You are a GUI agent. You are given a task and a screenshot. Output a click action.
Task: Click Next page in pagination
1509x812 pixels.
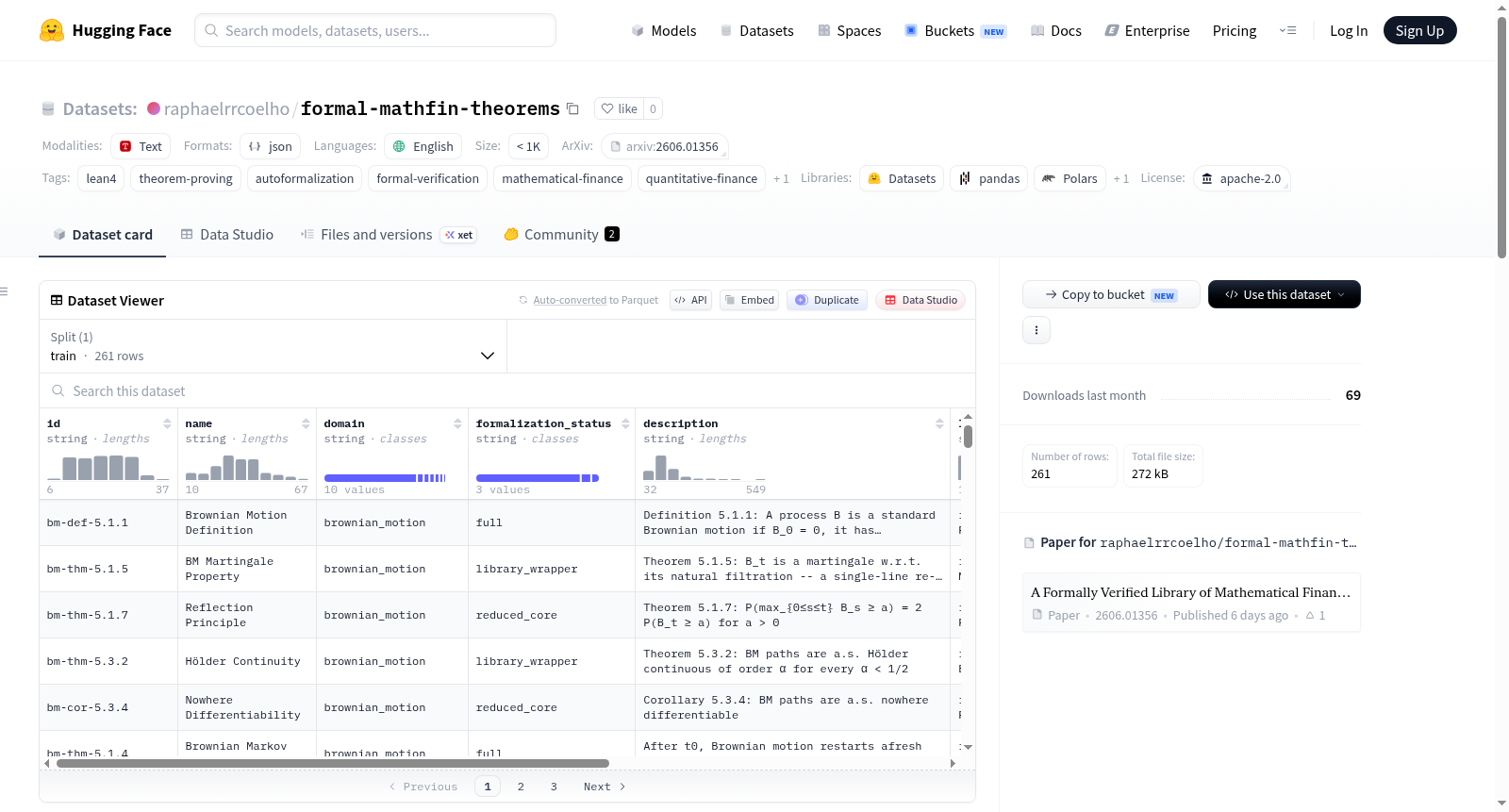605,787
